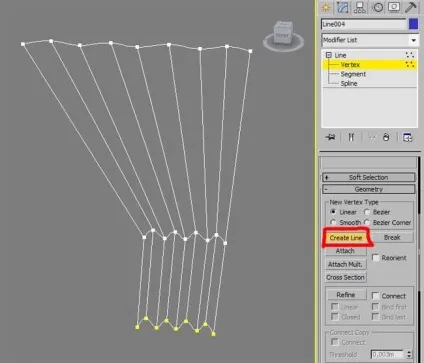Open the Motion panel tab

(x=377, y=7)
